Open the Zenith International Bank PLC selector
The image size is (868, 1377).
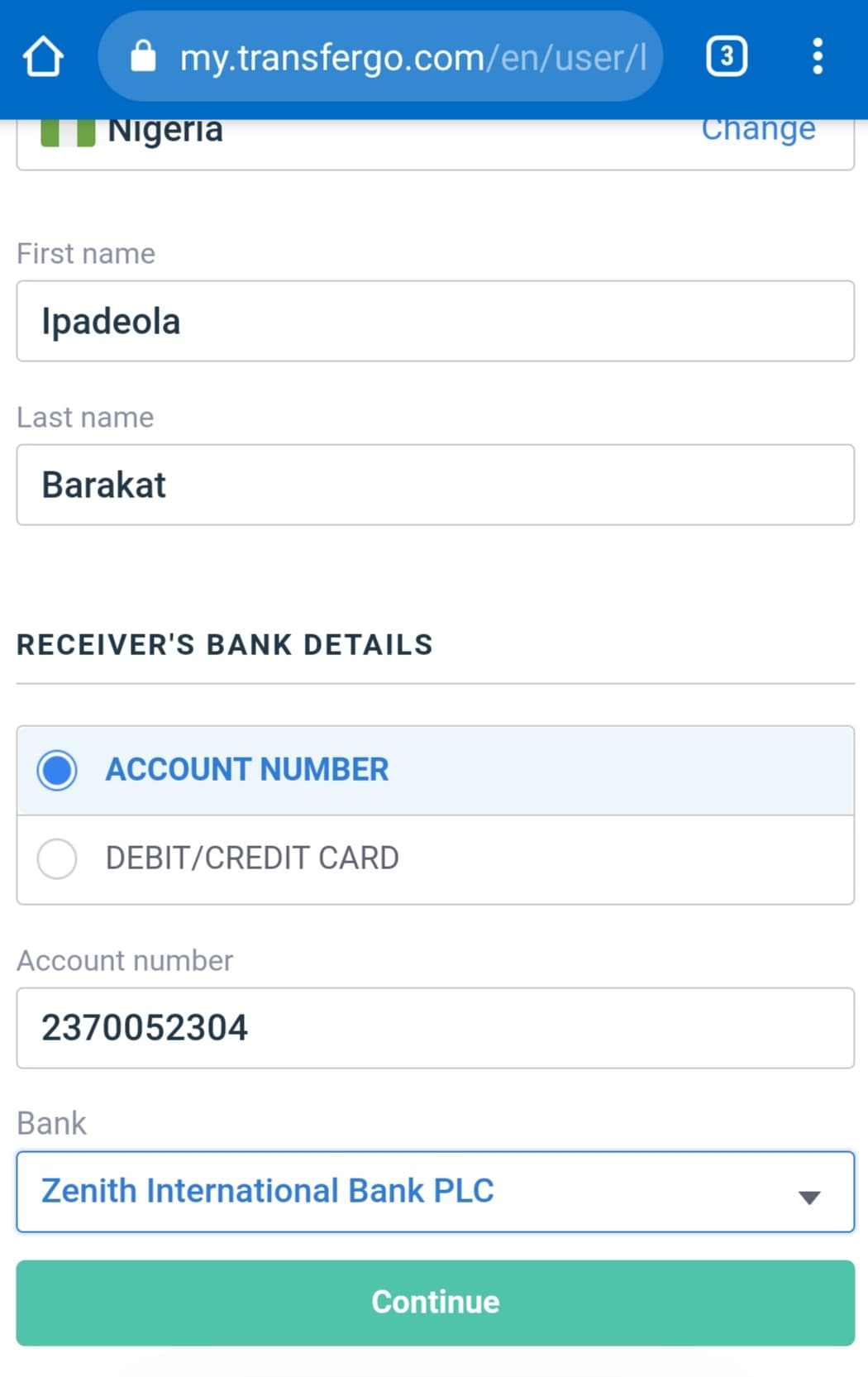(435, 1192)
